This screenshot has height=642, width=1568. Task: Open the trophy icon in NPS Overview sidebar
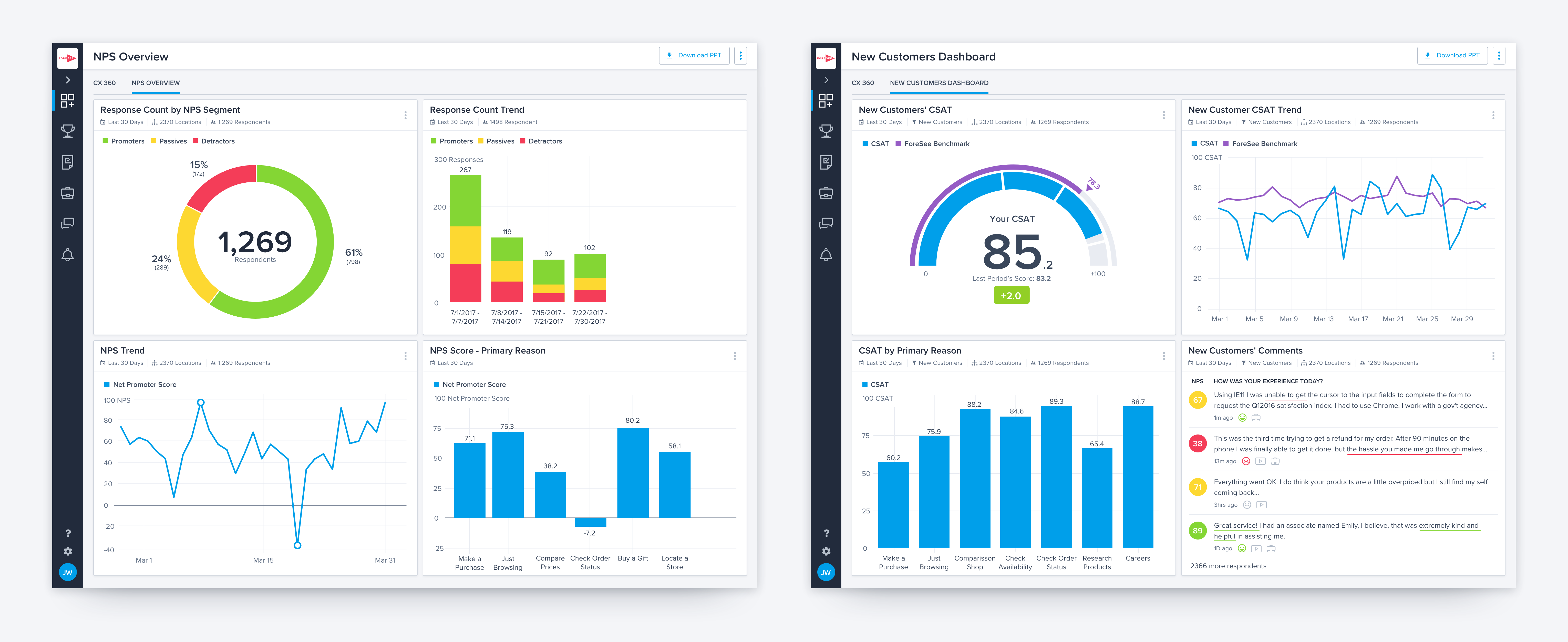(68, 131)
